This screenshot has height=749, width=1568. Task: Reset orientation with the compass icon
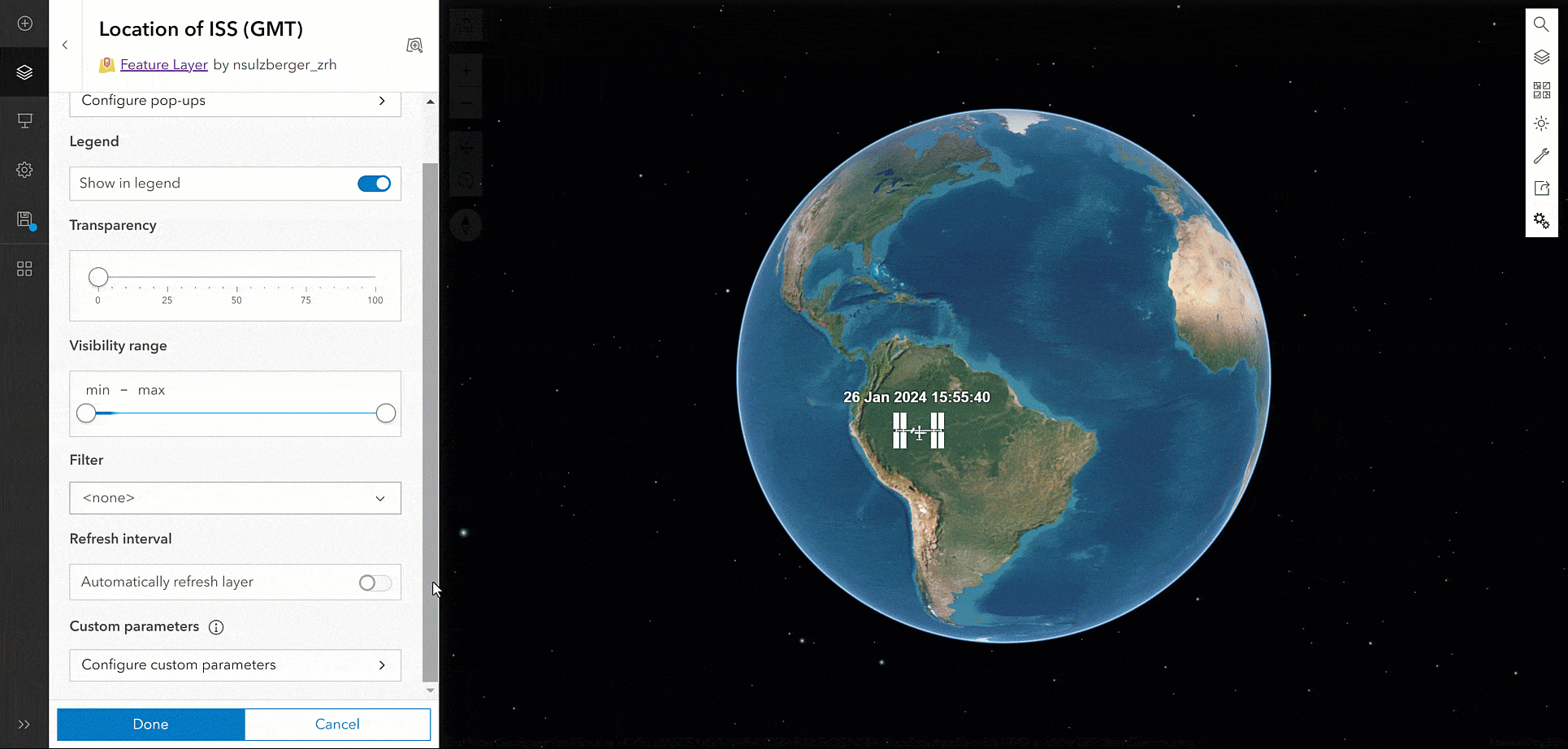[x=466, y=225]
